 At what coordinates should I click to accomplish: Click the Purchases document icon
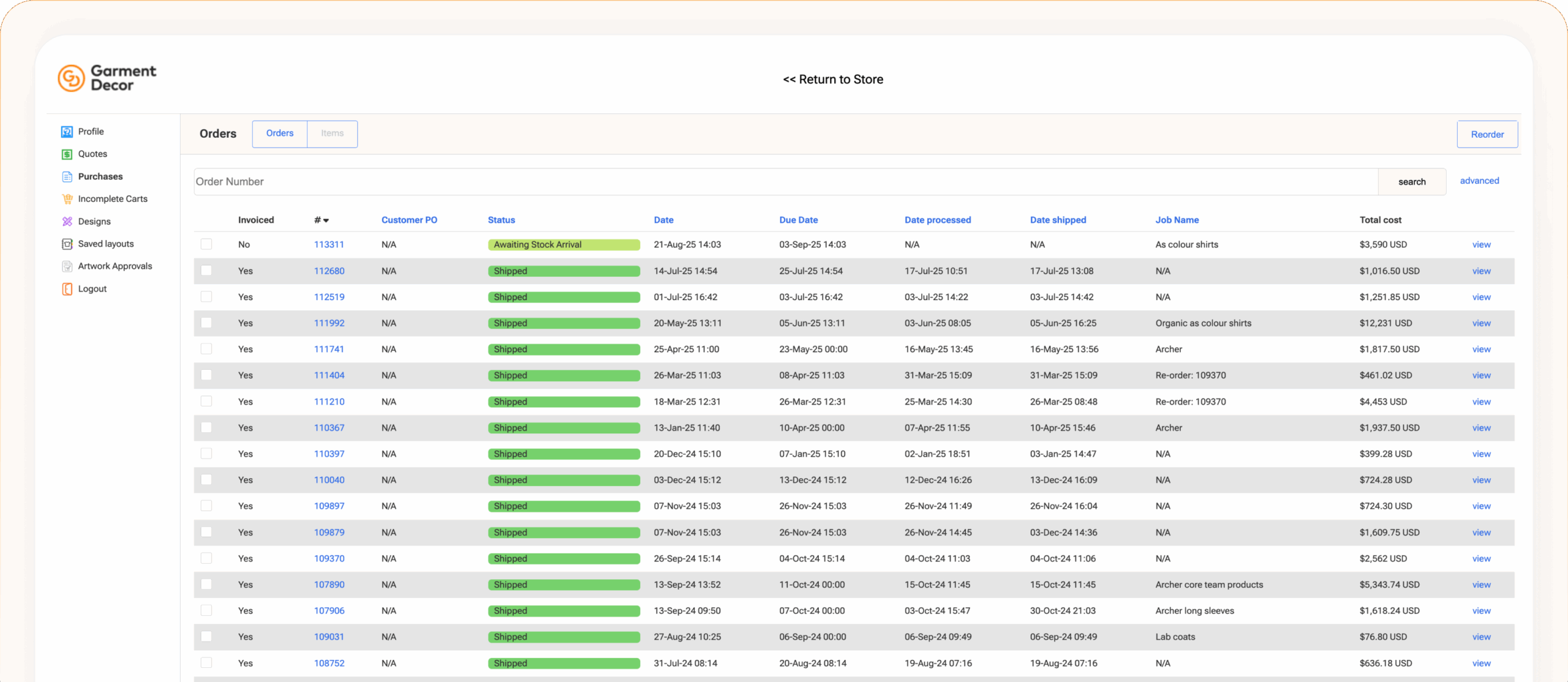pyautogui.click(x=67, y=177)
